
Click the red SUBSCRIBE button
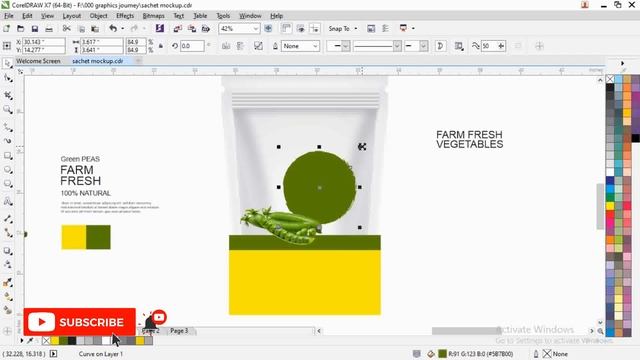(80, 322)
